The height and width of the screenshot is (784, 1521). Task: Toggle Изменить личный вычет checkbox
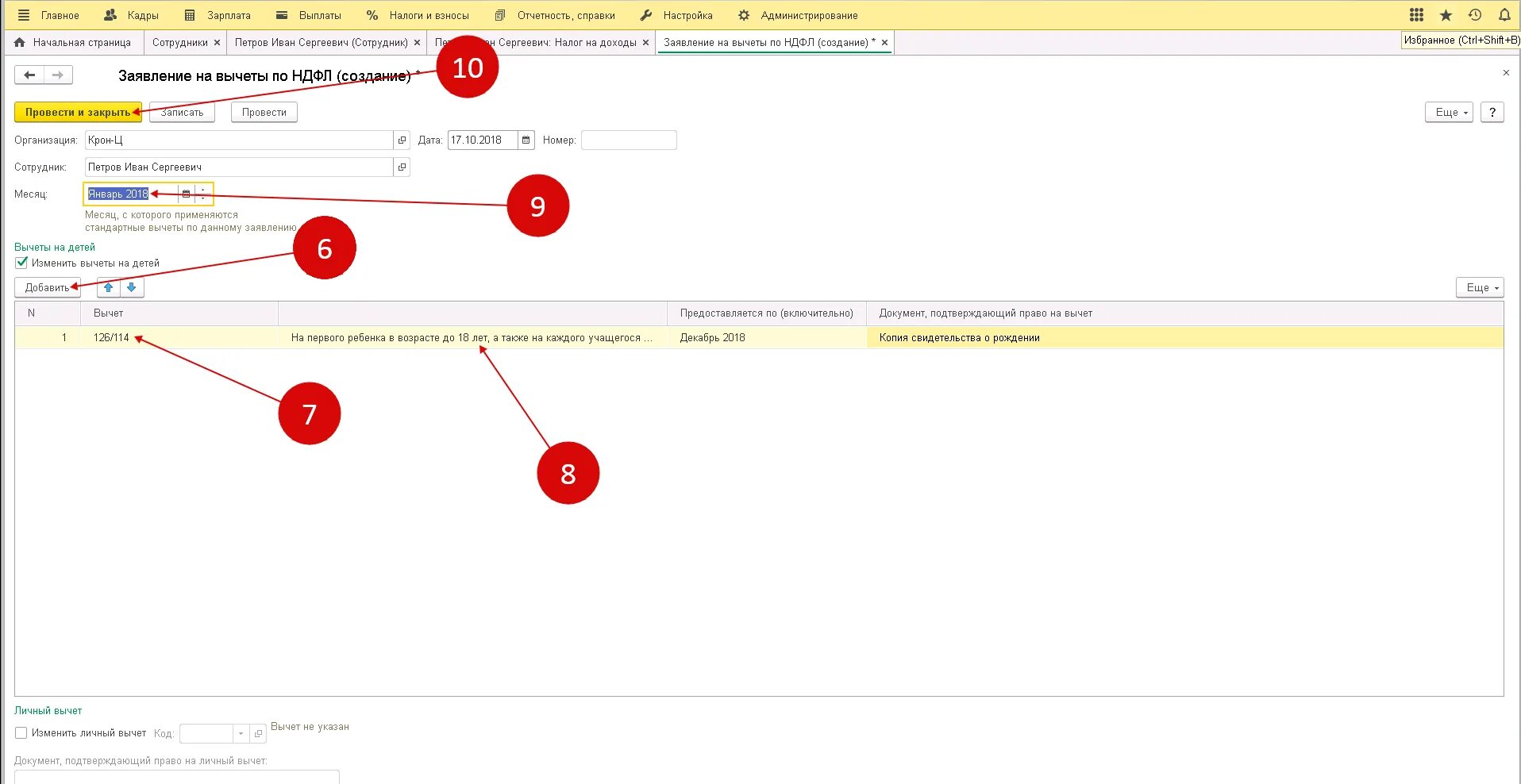[21, 733]
